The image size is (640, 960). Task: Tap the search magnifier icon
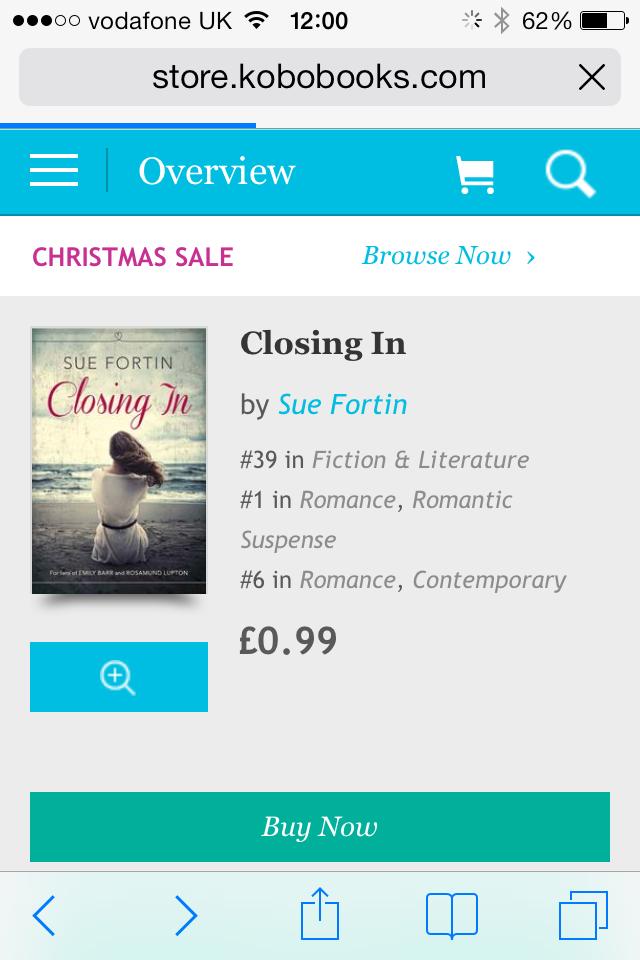coord(570,174)
